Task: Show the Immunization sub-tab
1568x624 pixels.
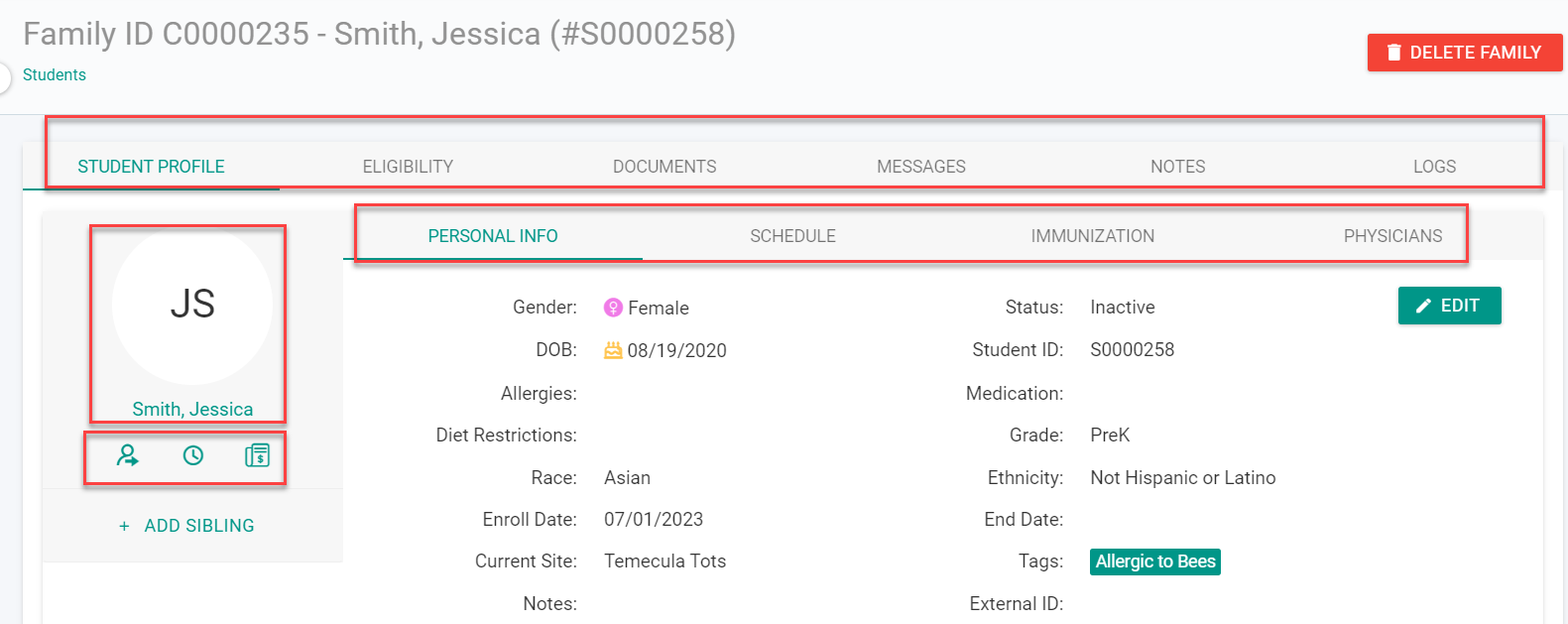Action: [1093, 236]
